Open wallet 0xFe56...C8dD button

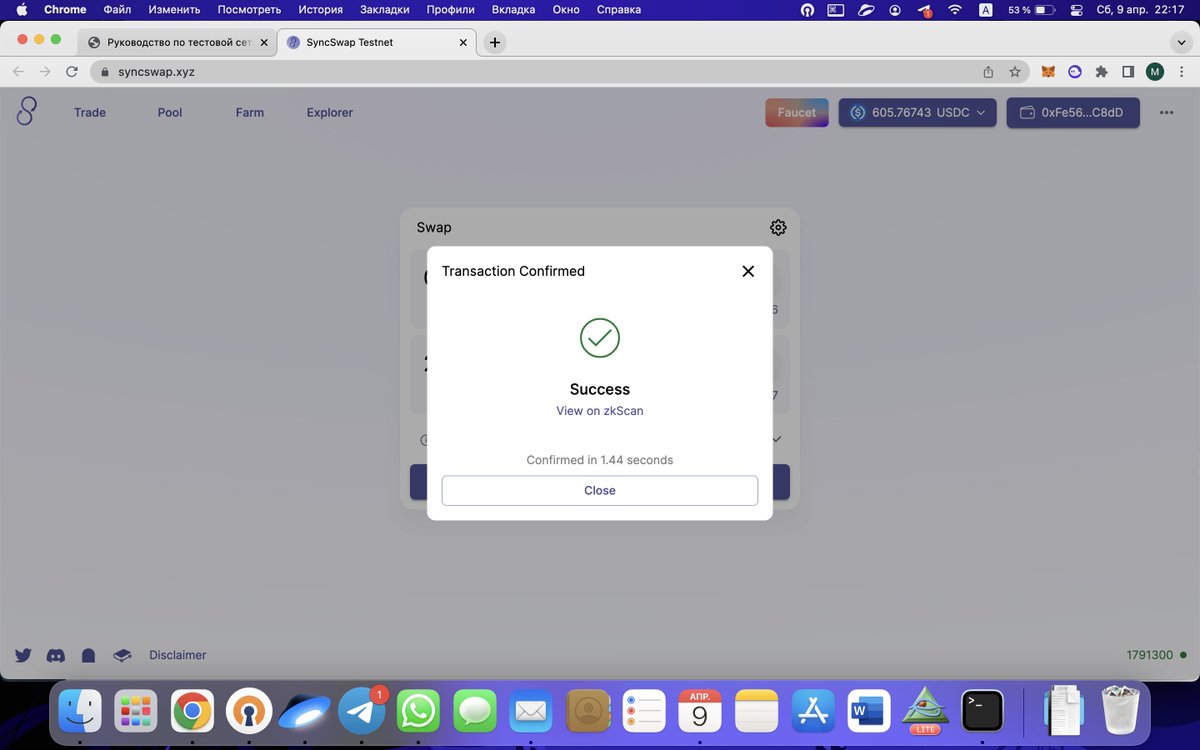1072,112
